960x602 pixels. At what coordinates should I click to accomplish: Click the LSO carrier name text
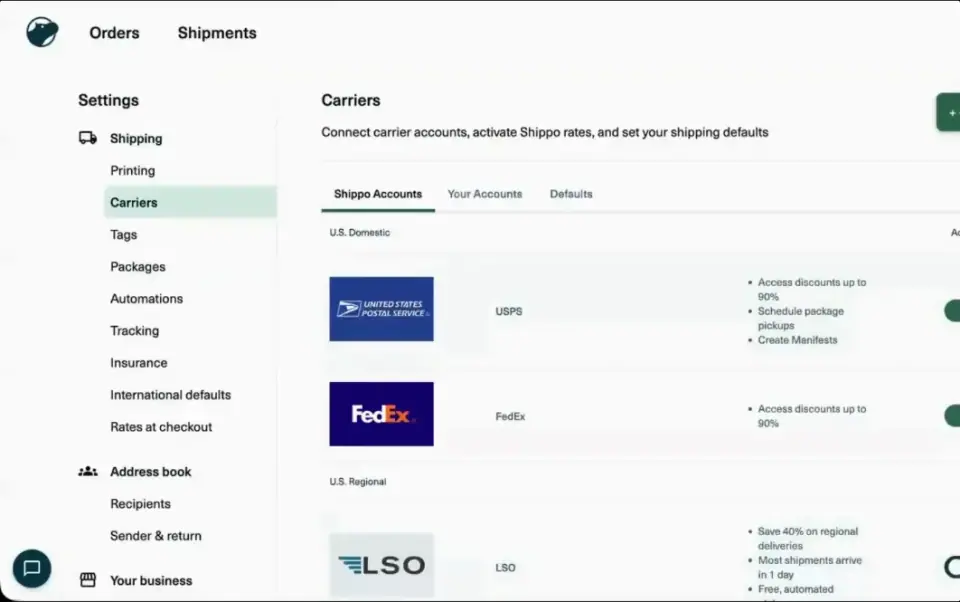[x=505, y=568]
